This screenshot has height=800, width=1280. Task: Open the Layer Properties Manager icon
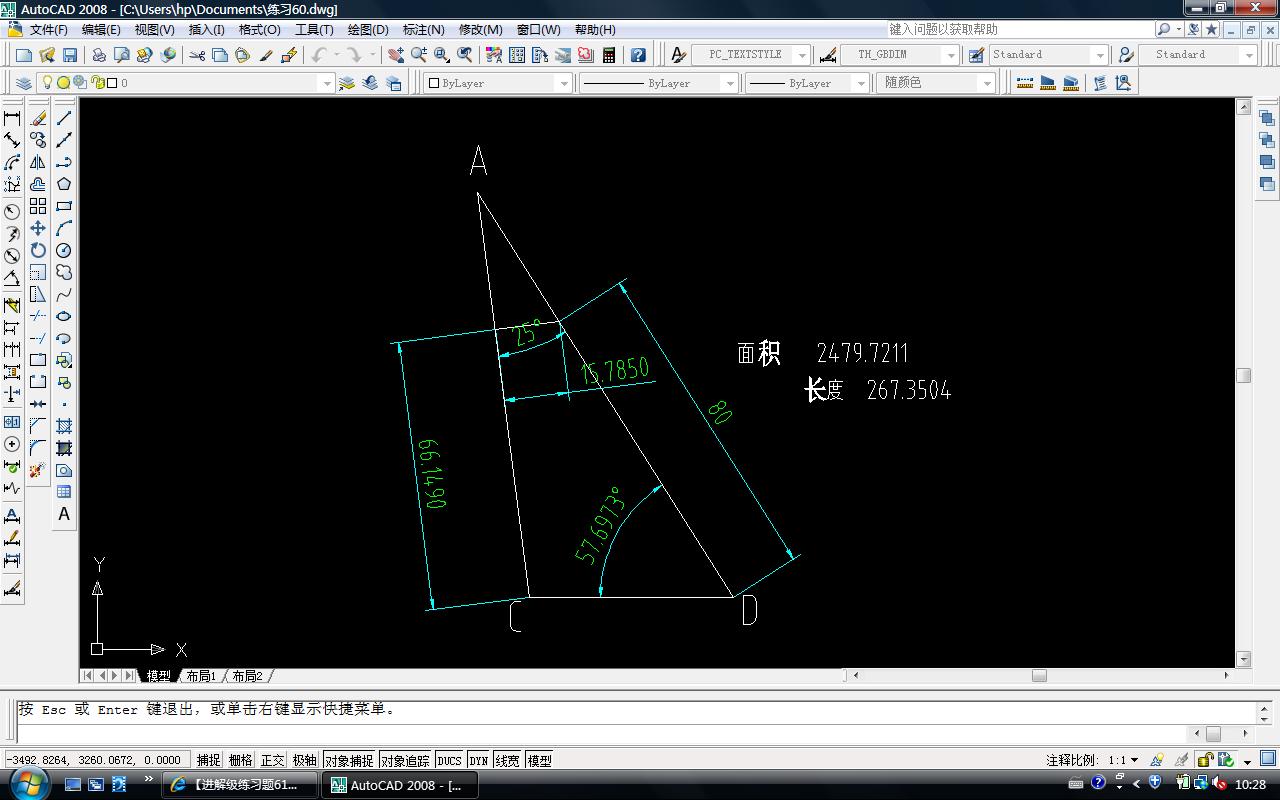pyautogui.click(x=24, y=83)
